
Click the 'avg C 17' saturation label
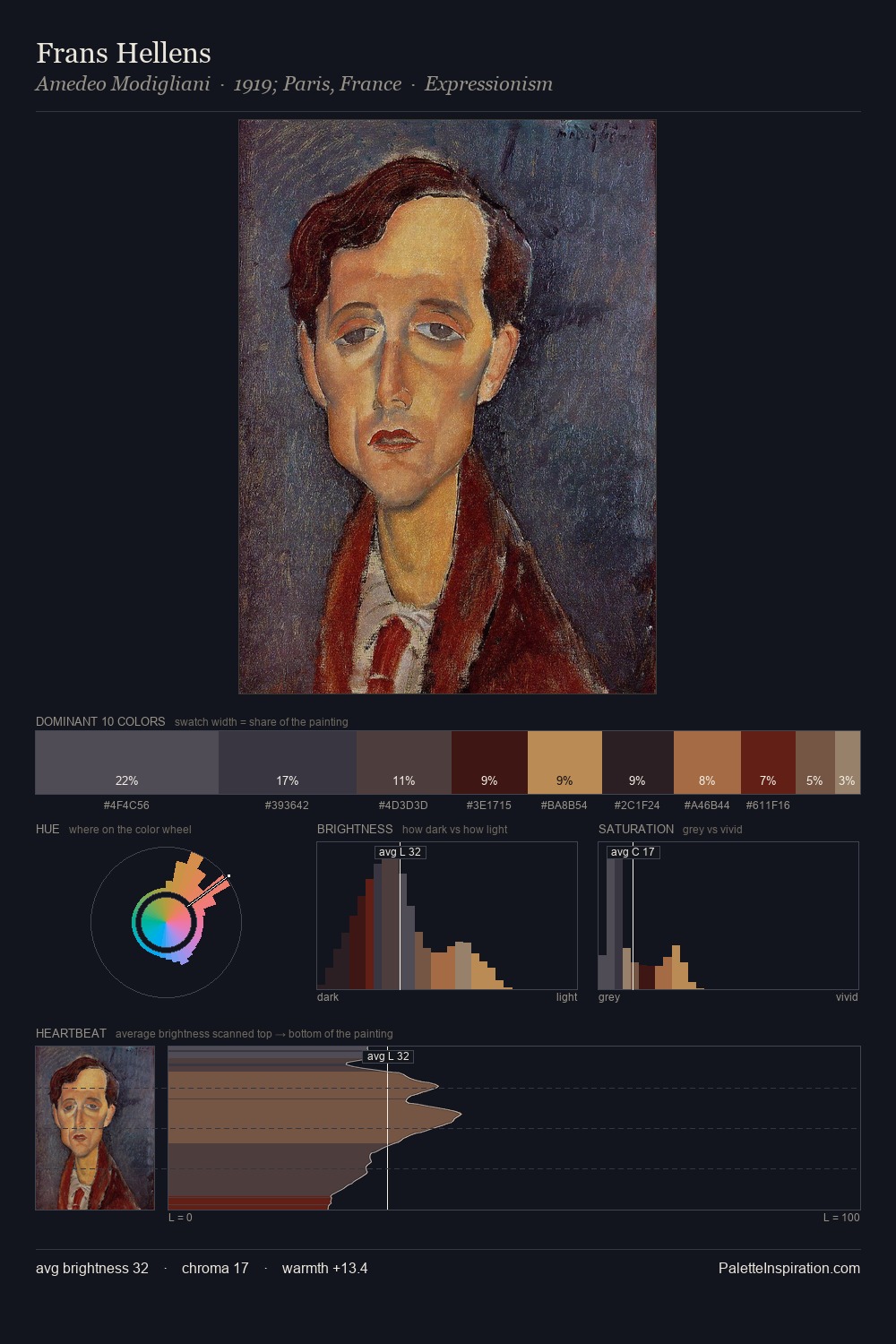(x=633, y=851)
